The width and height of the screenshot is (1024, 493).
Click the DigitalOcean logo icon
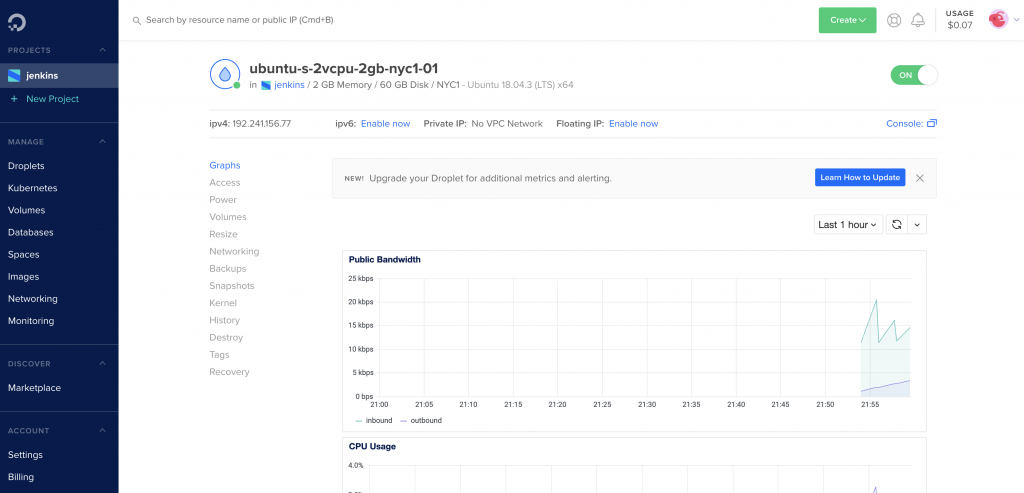16,23
